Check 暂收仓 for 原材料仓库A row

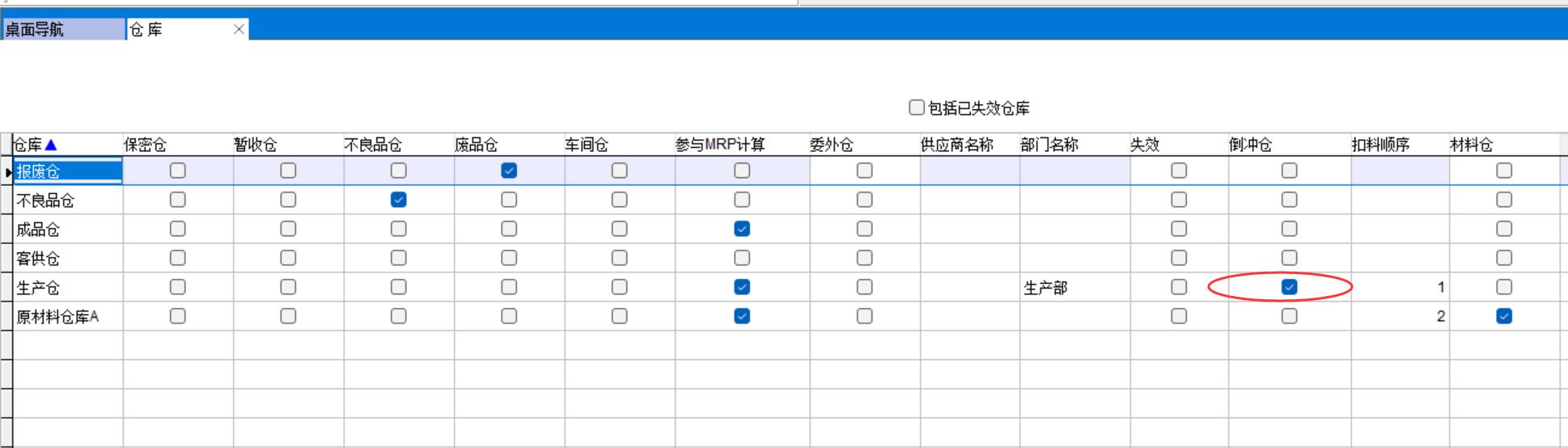(x=288, y=316)
